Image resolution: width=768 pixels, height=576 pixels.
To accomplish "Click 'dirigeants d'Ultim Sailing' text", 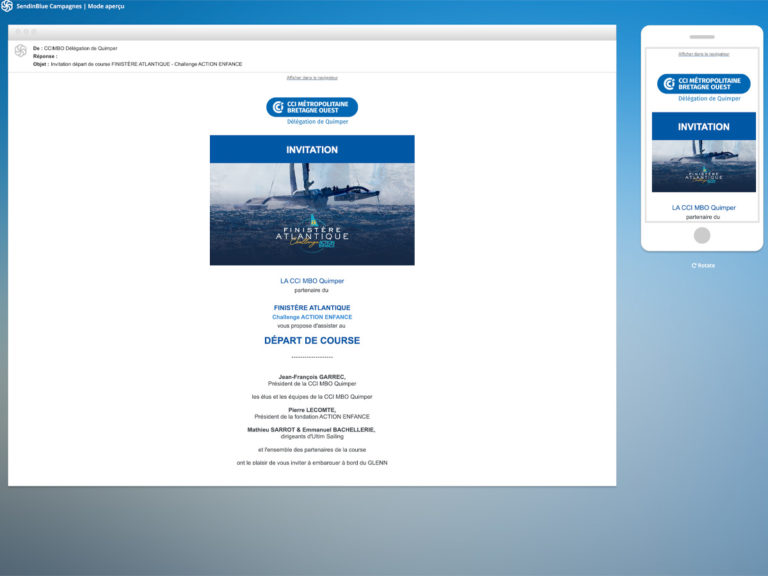I will pos(312,436).
